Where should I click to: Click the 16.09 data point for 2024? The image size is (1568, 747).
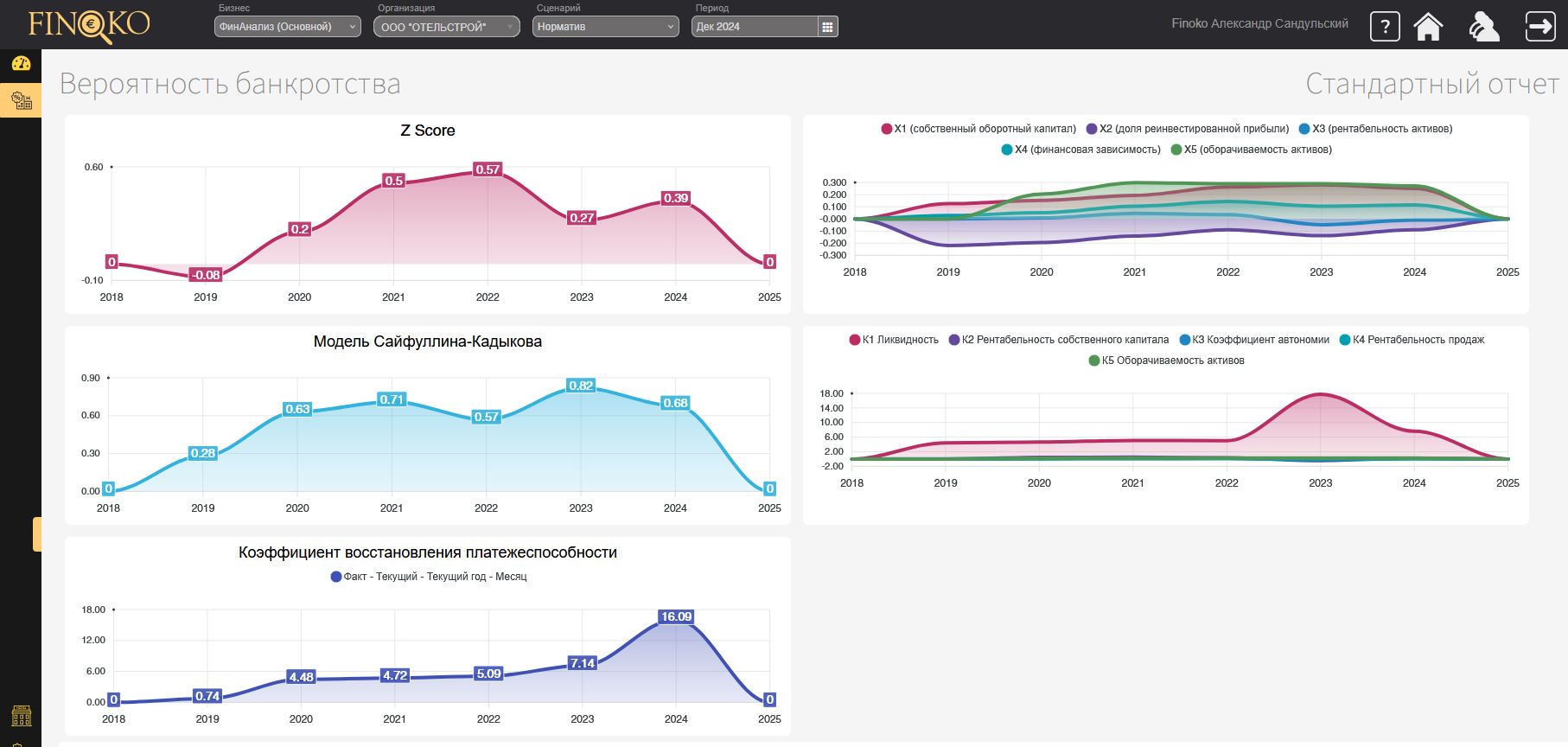[x=675, y=616]
